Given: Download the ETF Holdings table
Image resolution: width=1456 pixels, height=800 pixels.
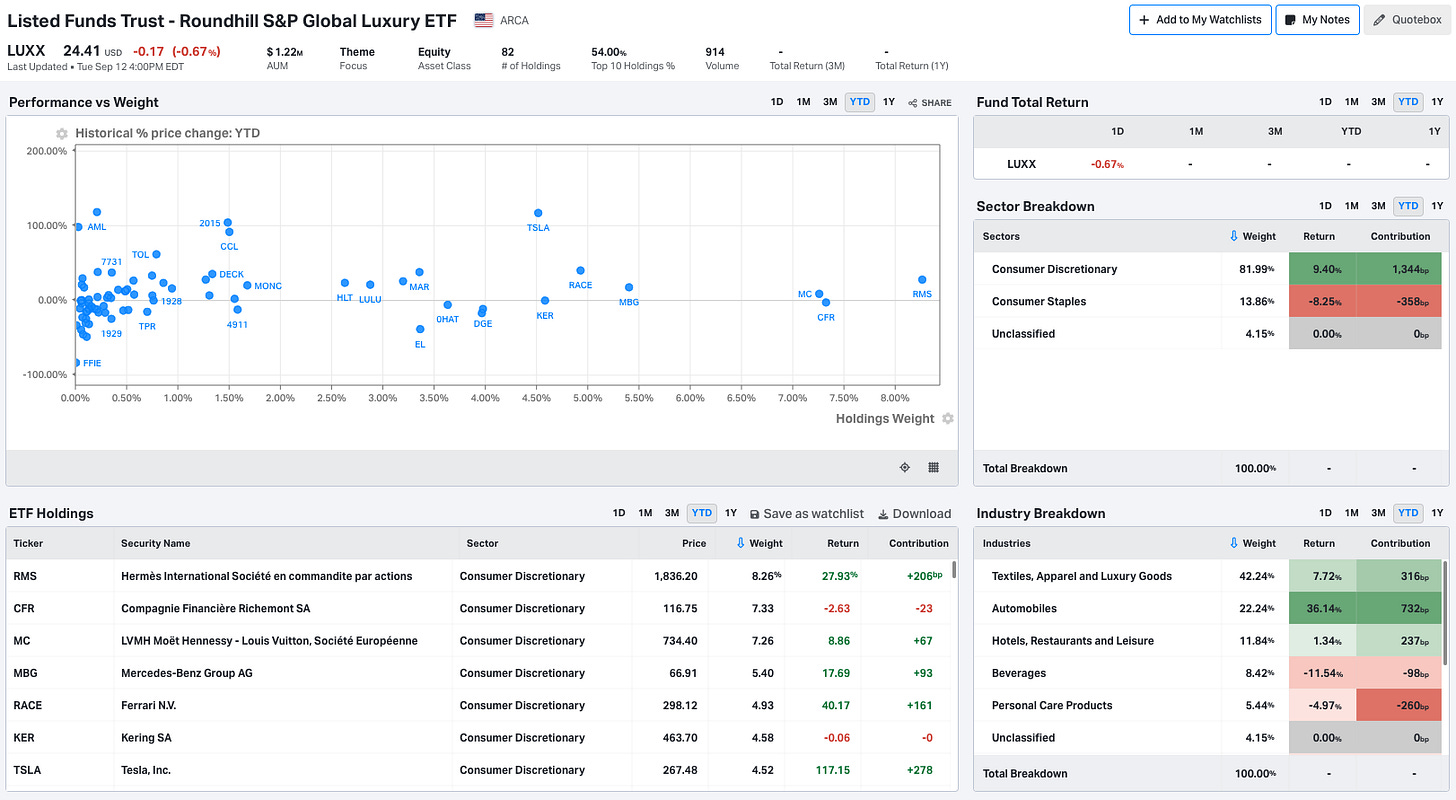Looking at the screenshot, I should point(914,513).
